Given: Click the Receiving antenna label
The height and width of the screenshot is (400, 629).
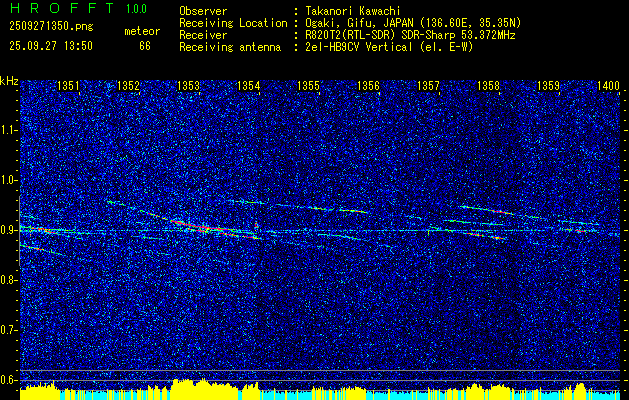Looking at the screenshot, I should tap(230, 47).
